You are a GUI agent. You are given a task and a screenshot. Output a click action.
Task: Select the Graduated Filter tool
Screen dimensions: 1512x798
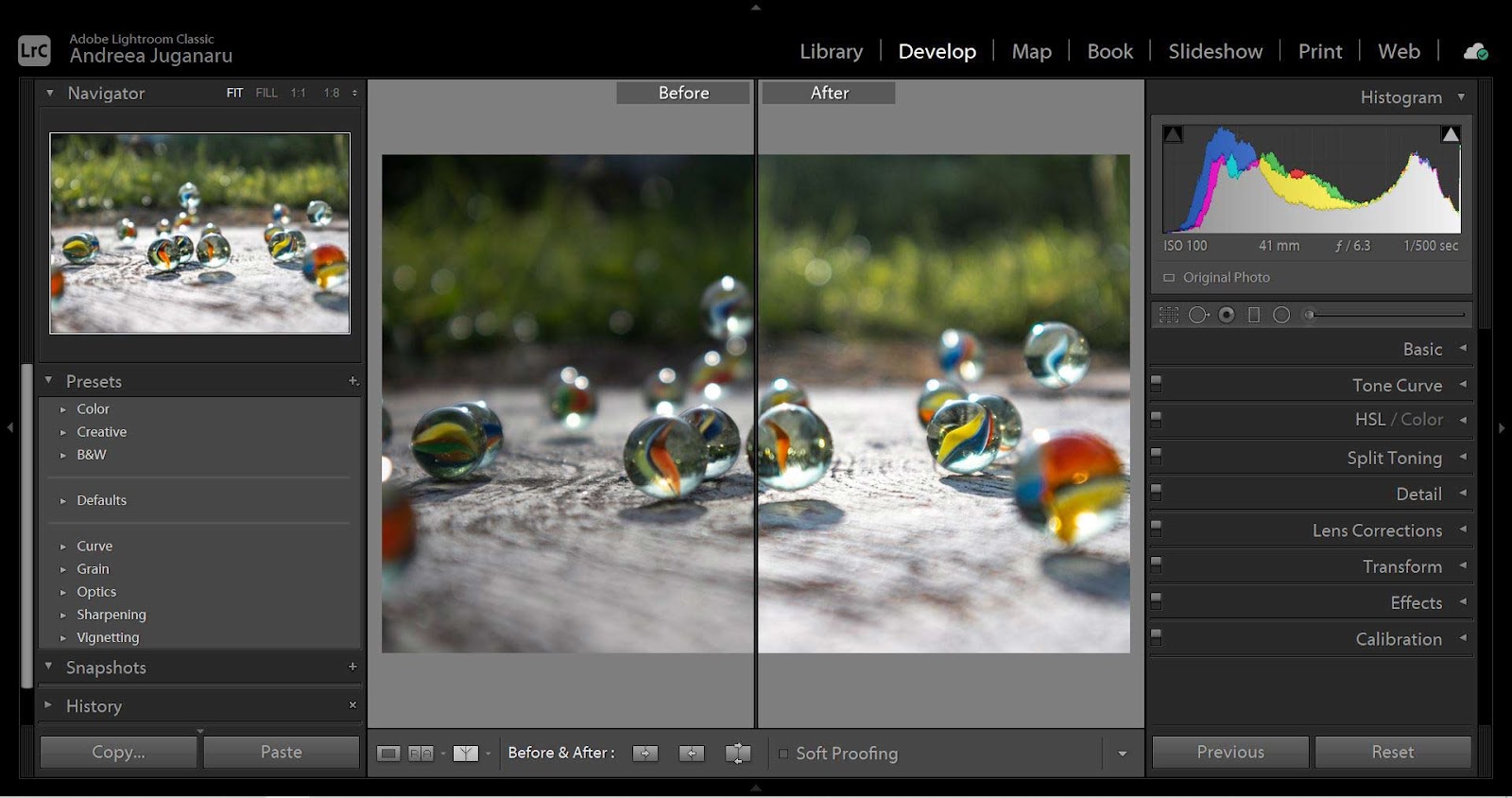point(1254,315)
